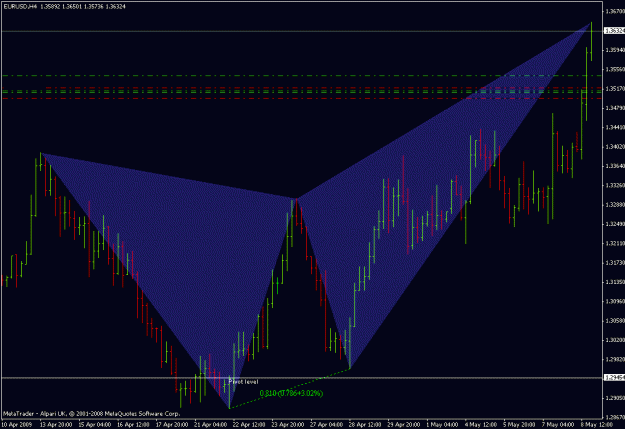Click the 1.32110 price axis value
625x429 pixels.
coord(615,243)
